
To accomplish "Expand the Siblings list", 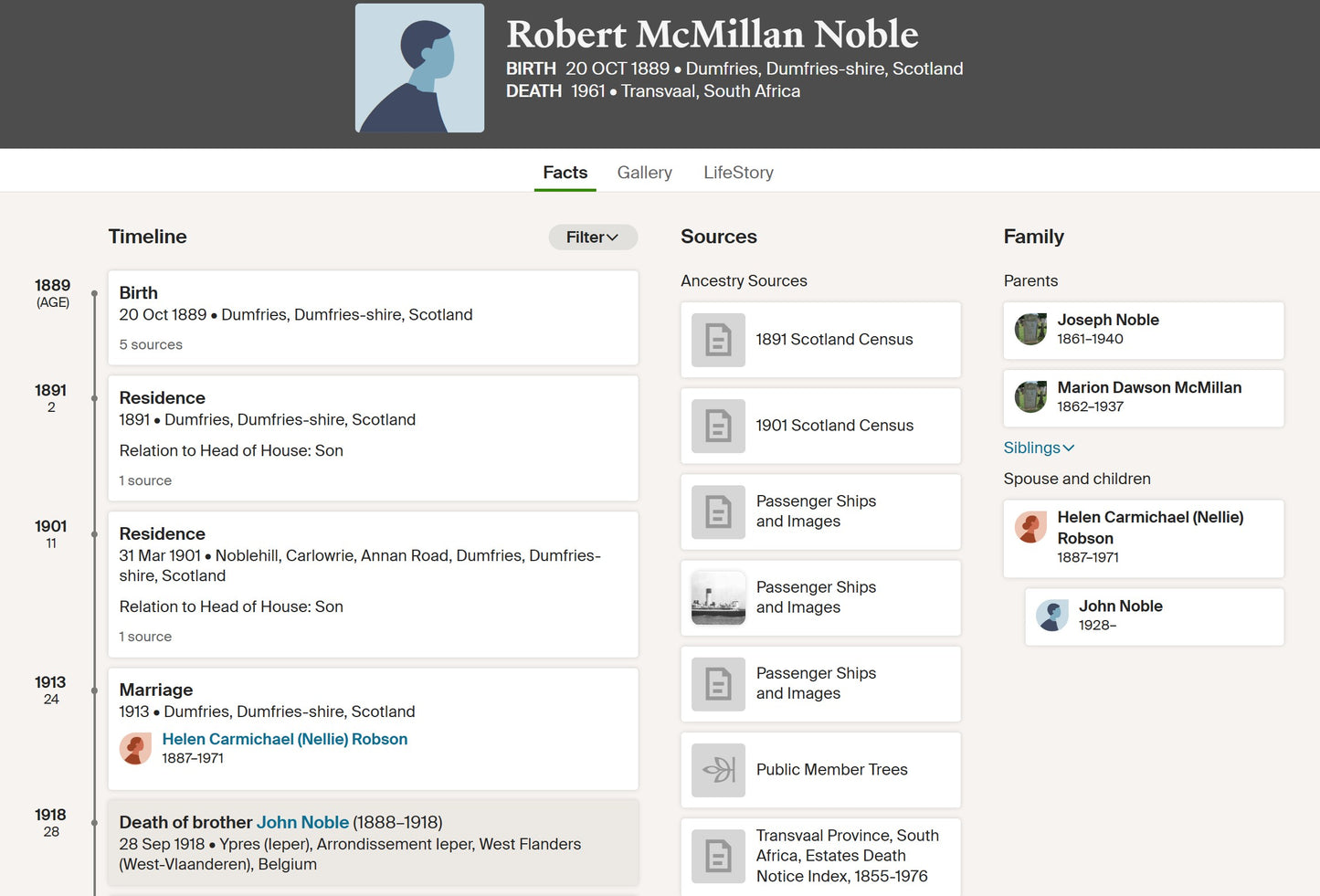I will (x=1039, y=448).
